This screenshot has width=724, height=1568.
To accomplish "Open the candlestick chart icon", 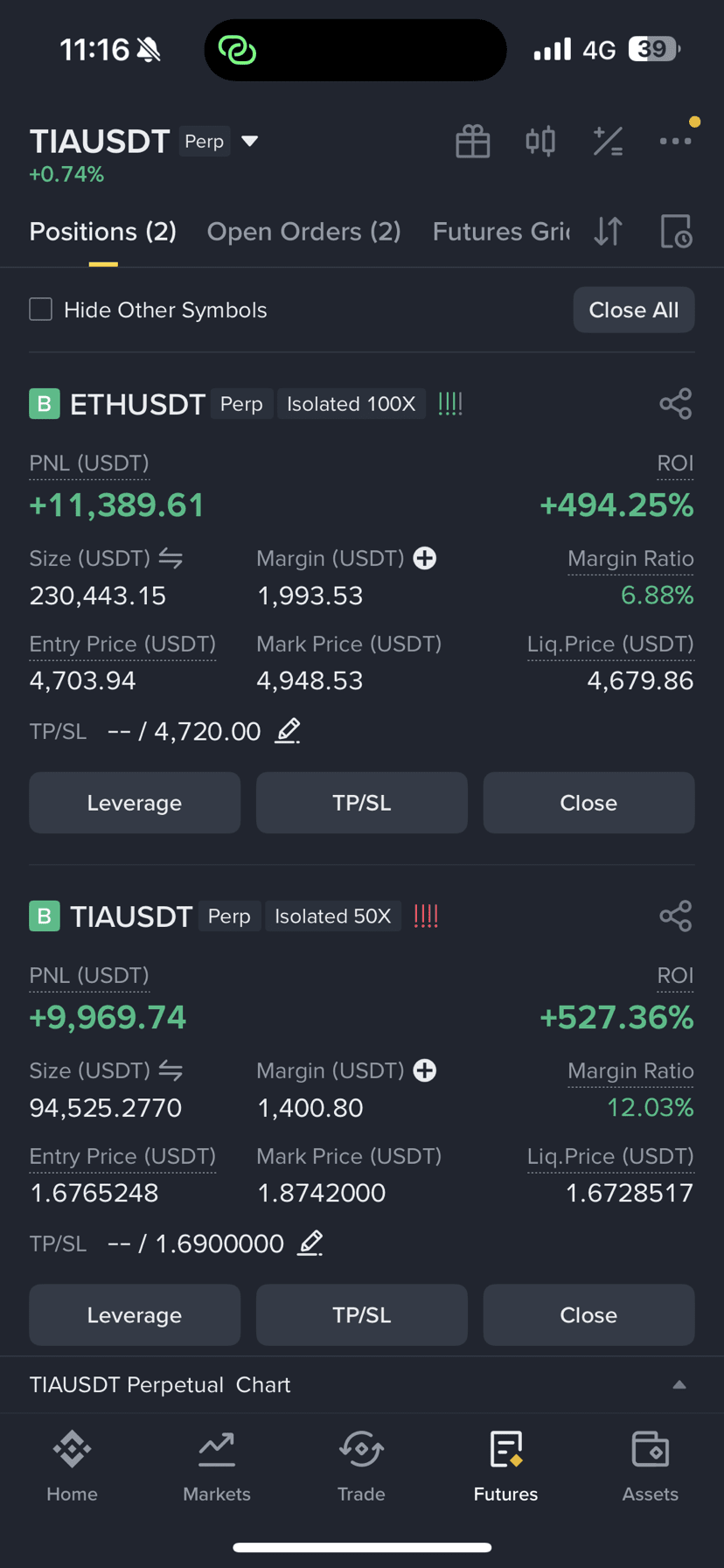I will [x=540, y=141].
